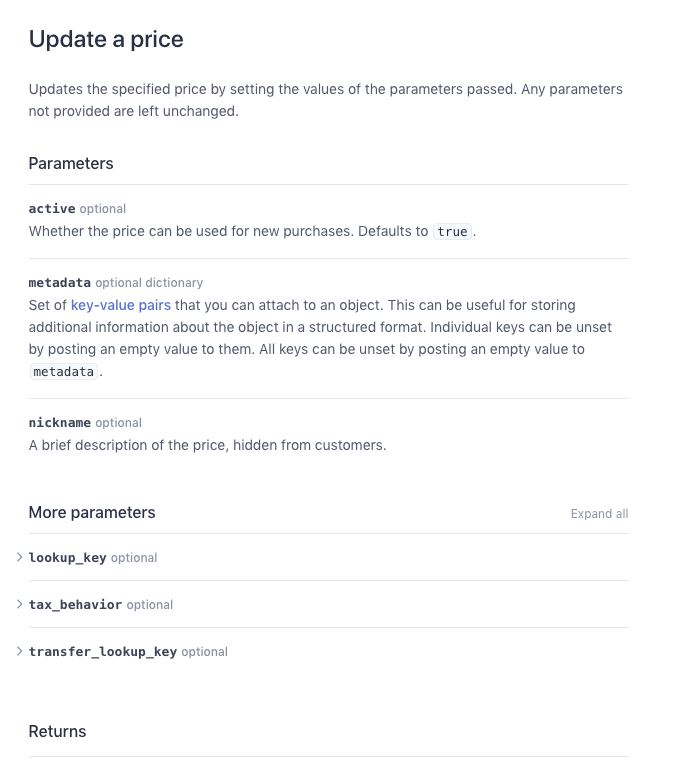Click the optional label beside nickname

[x=118, y=423]
